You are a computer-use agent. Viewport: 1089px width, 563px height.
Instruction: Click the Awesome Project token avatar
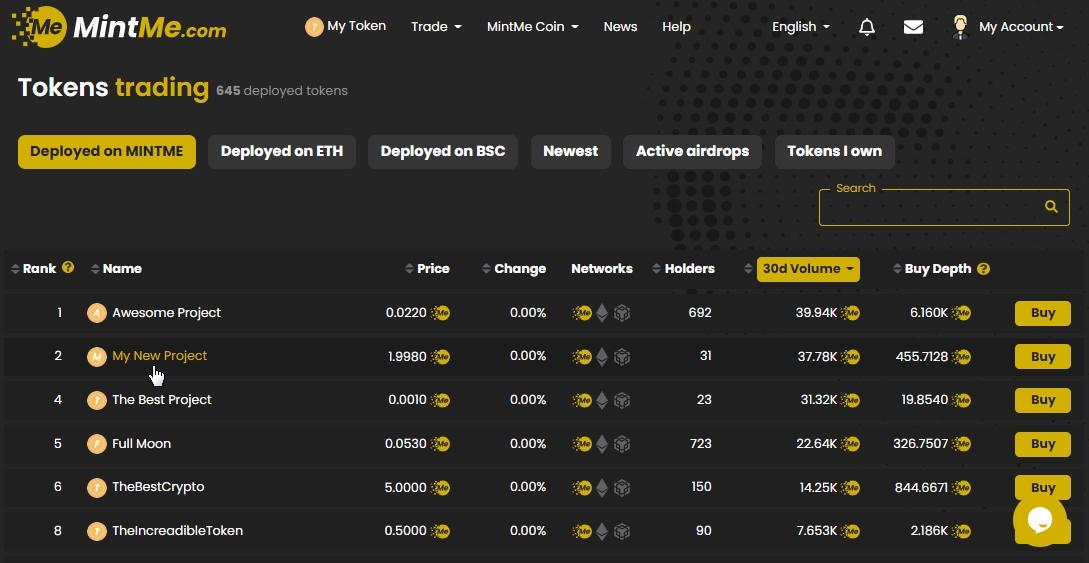96,313
